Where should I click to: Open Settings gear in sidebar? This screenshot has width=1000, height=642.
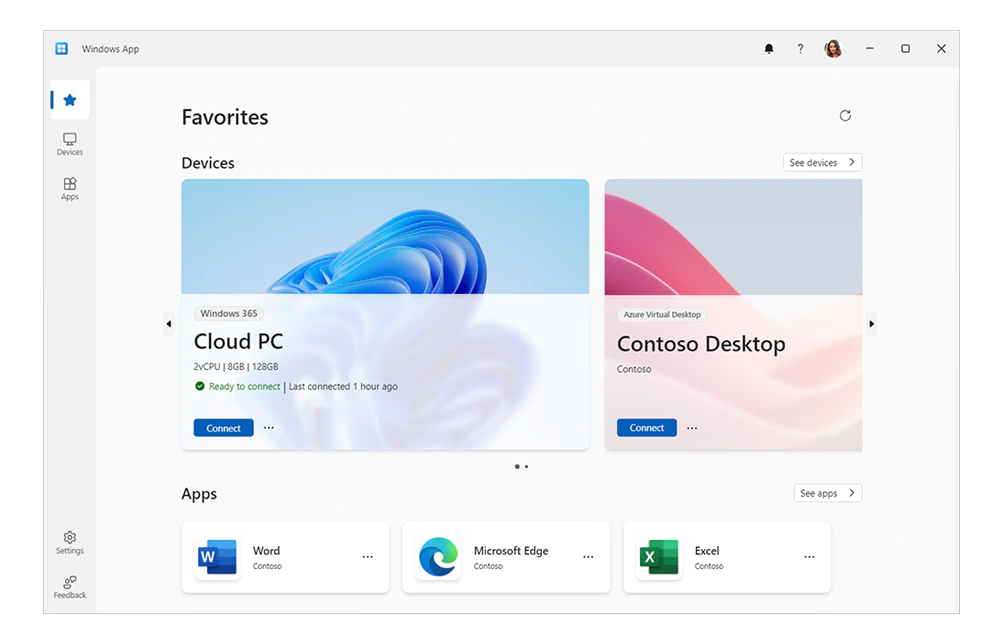click(x=70, y=543)
